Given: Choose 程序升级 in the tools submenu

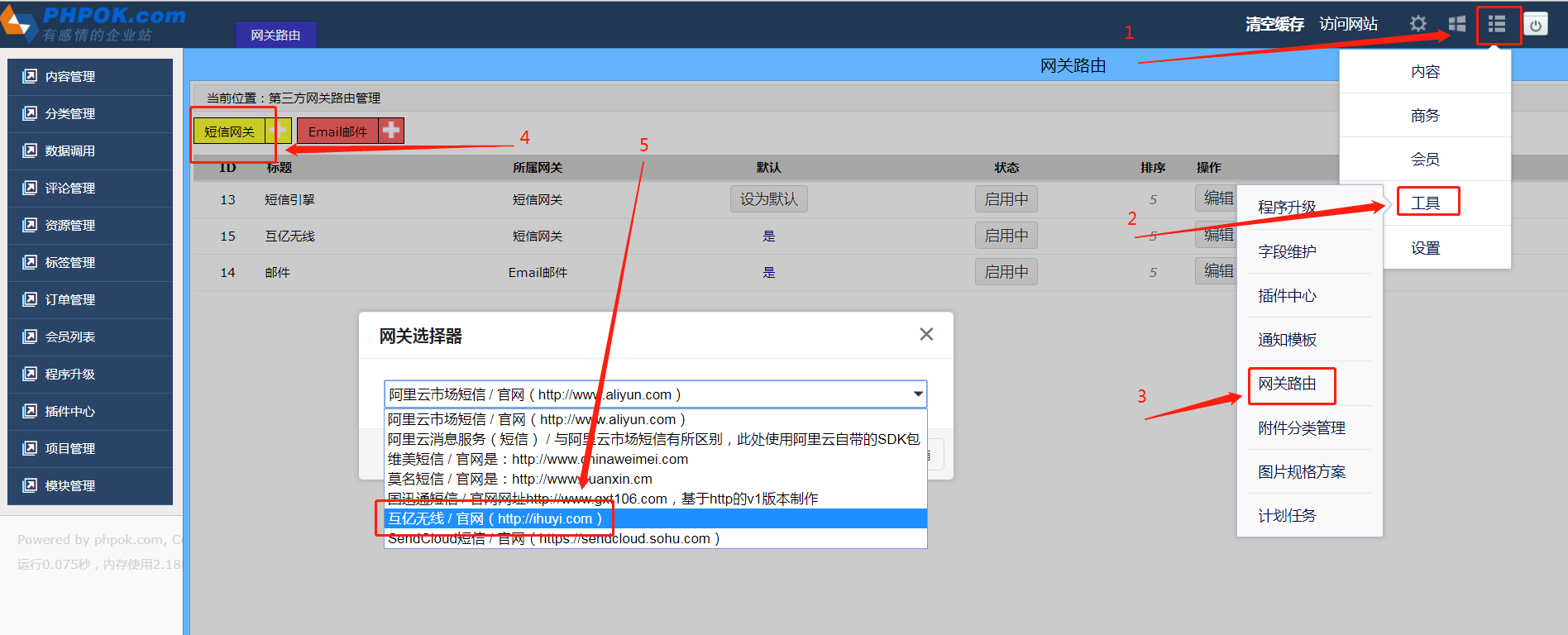Looking at the screenshot, I should [x=1287, y=207].
